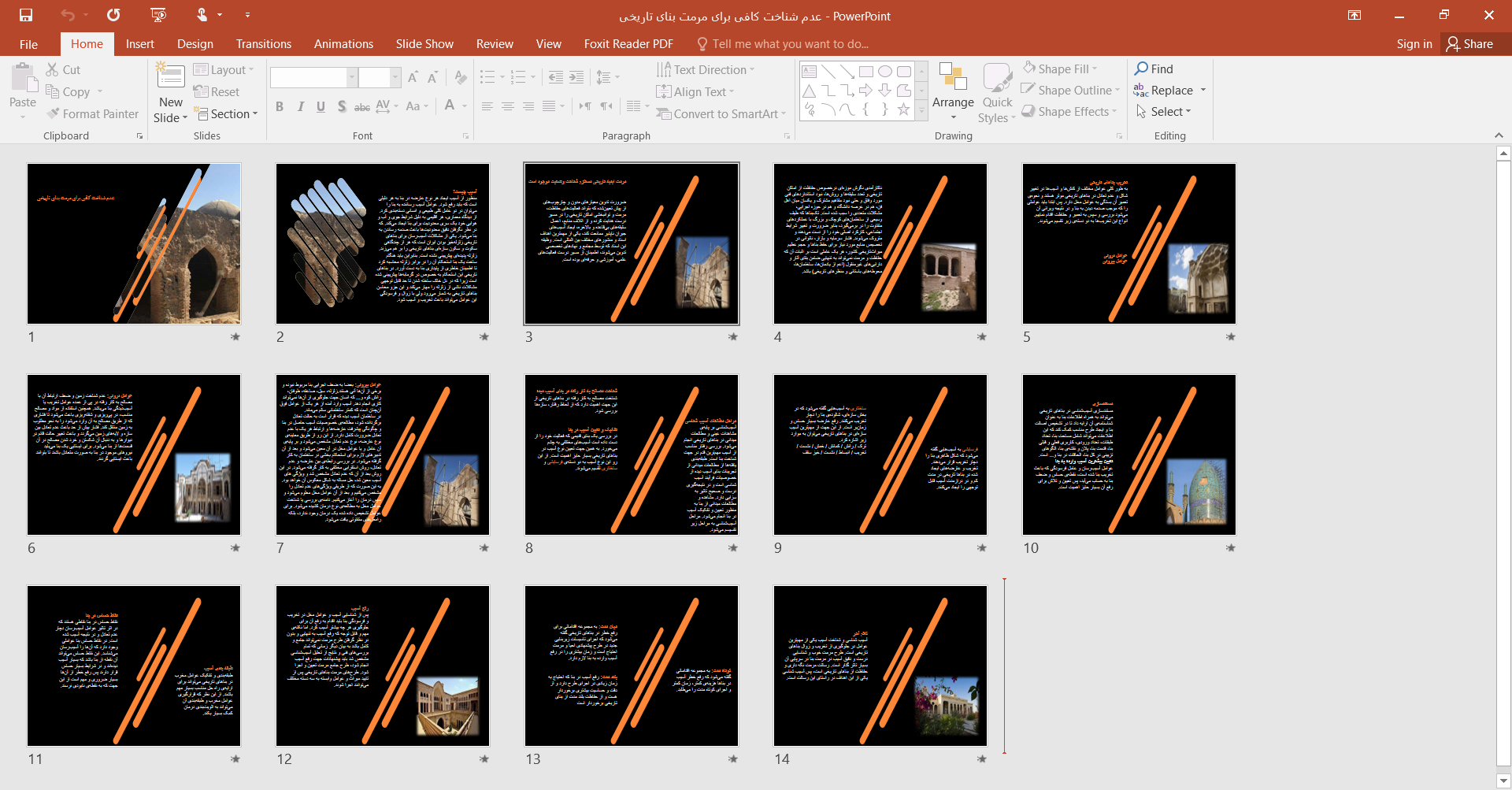
Task: Start slideshow from beginning in quick access
Action: (x=158, y=15)
